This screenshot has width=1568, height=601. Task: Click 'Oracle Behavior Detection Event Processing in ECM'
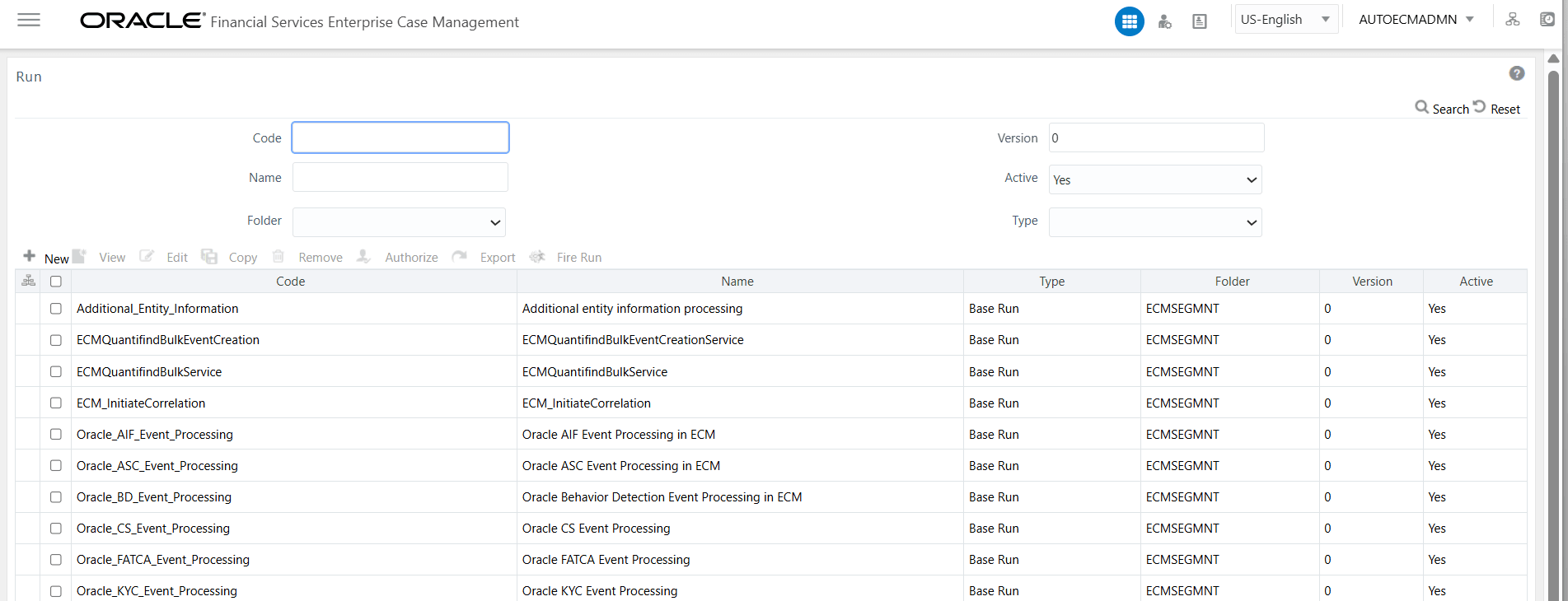(x=662, y=497)
